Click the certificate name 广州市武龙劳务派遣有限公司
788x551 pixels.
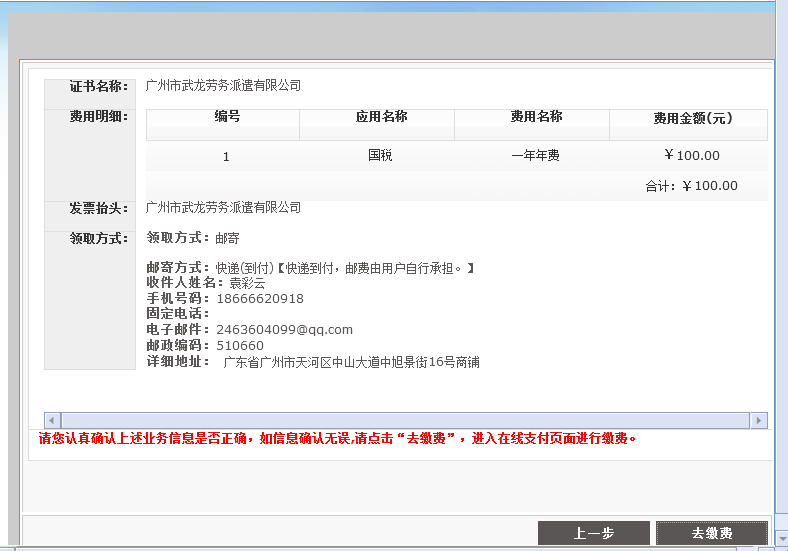223,85
